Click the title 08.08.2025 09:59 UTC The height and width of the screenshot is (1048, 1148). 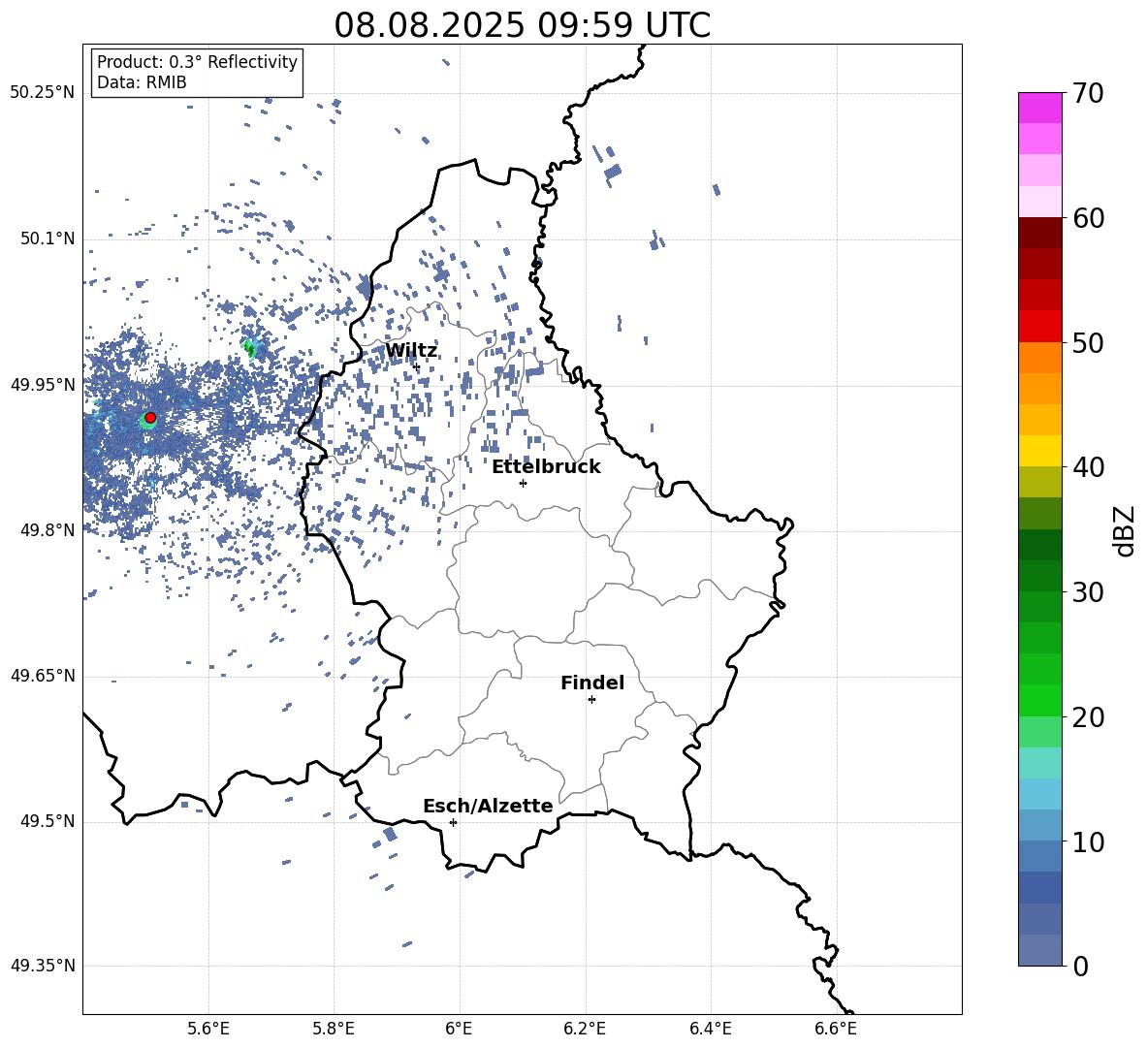[x=522, y=25]
